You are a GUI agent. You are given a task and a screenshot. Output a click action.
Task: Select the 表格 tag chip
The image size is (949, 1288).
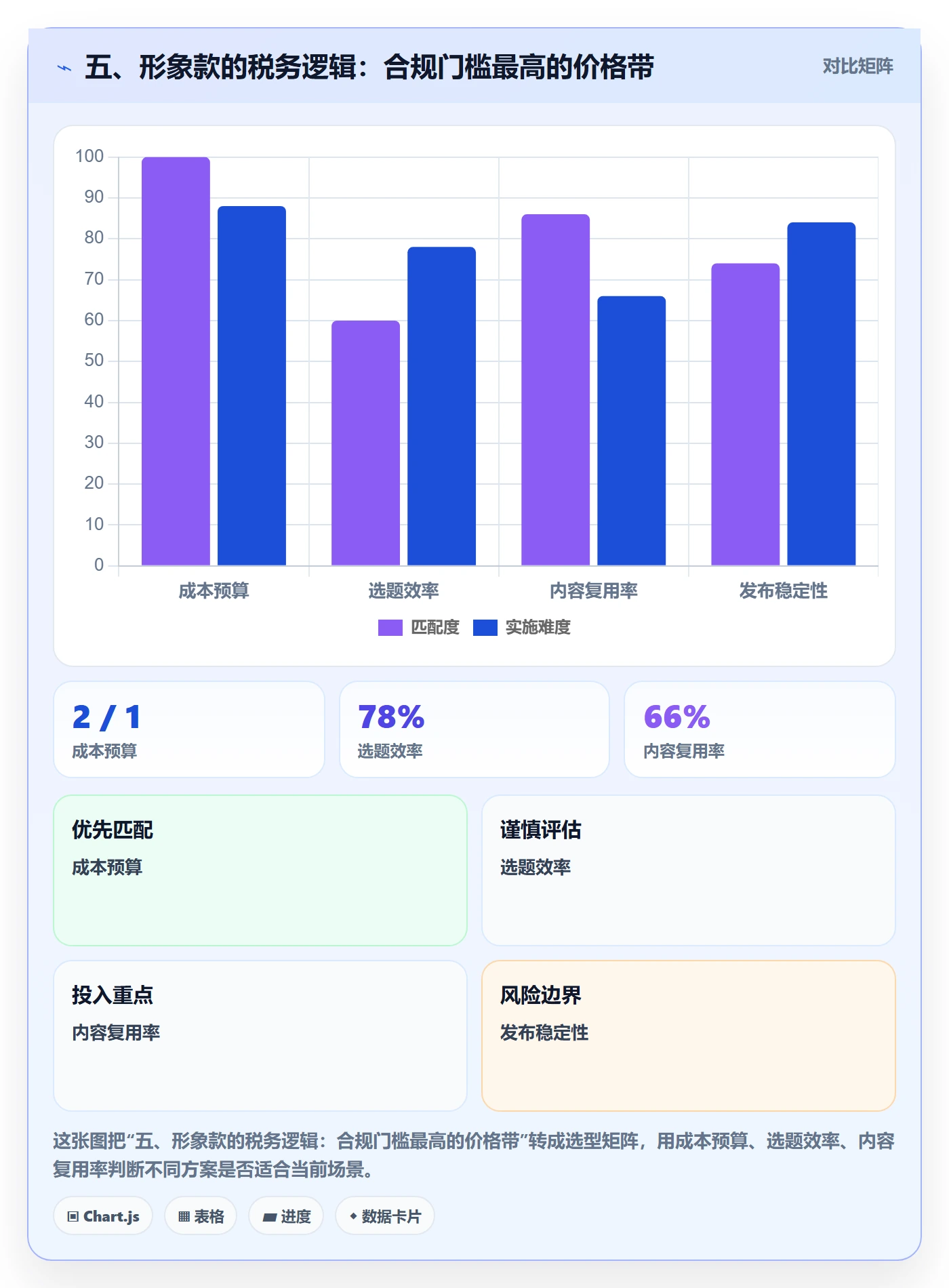click(x=201, y=1216)
